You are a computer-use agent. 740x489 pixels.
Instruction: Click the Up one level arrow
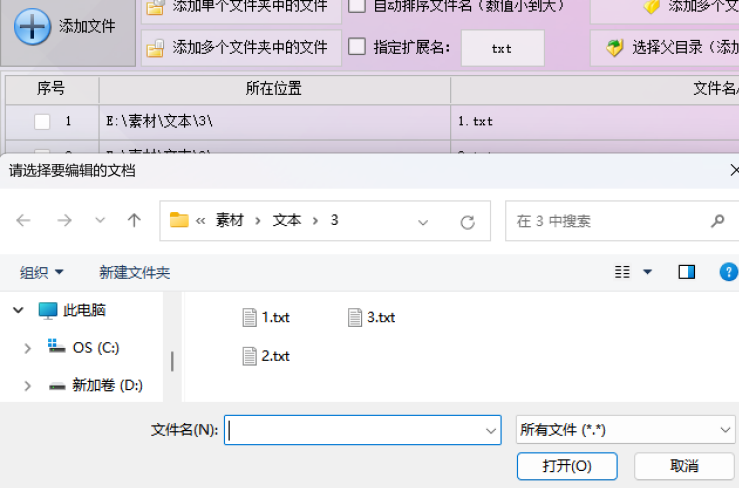point(134,220)
